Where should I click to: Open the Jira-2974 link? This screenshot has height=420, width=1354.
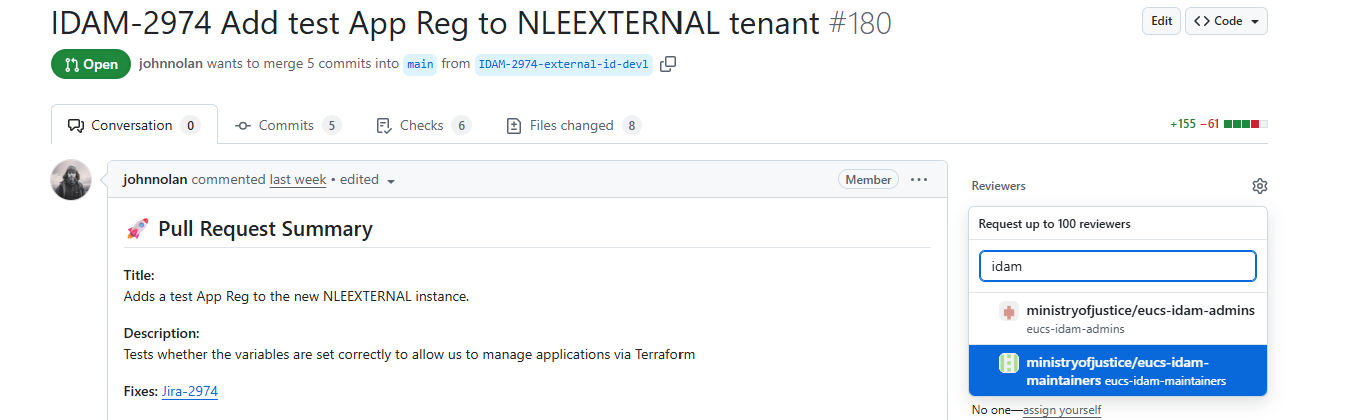click(190, 391)
